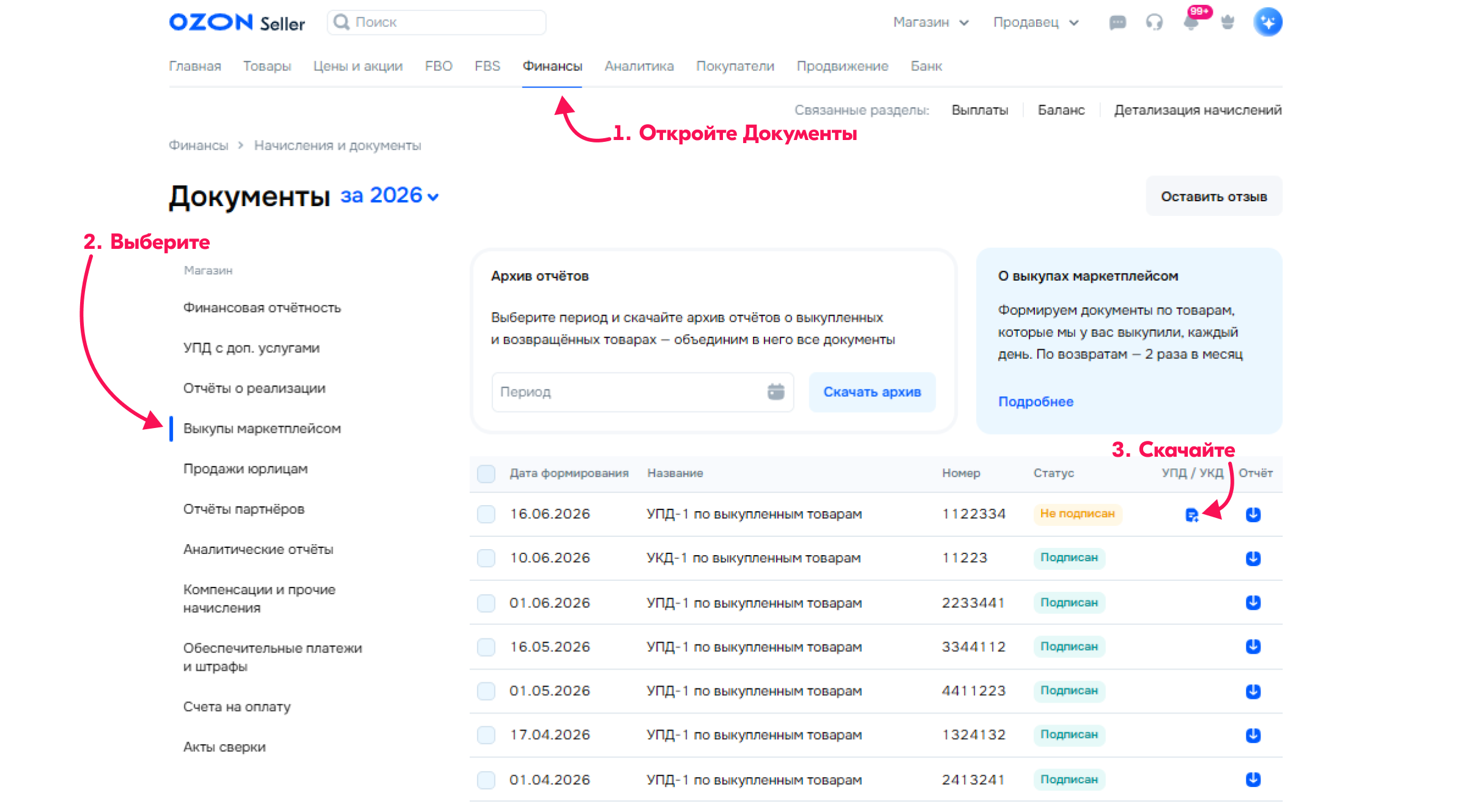The width and height of the screenshot is (1471, 812).
Task: Download report for document number 2413241
Action: click(1253, 779)
